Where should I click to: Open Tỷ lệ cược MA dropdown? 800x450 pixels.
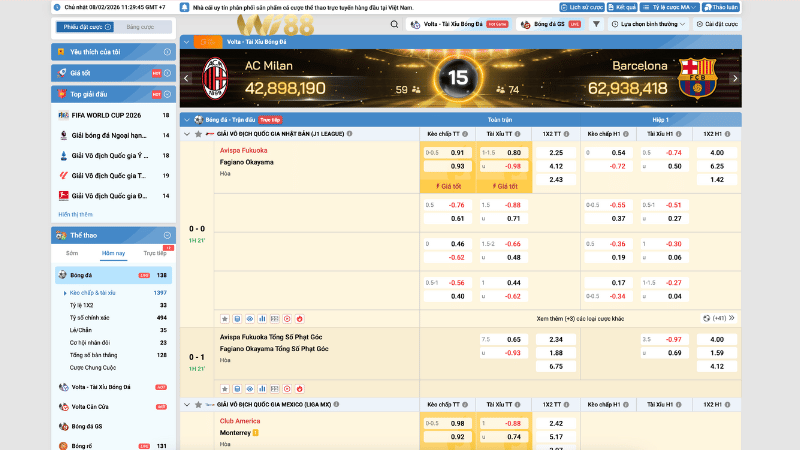[x=669, y=7]
